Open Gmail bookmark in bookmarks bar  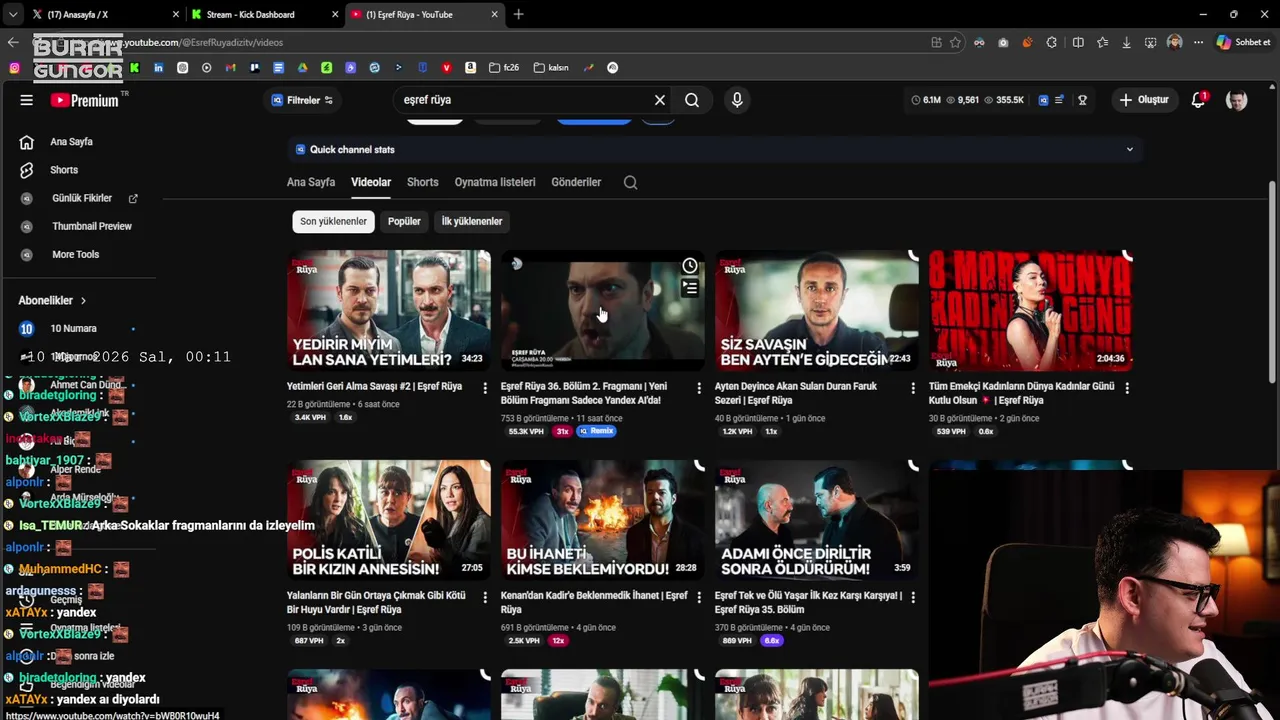(230, 68)
